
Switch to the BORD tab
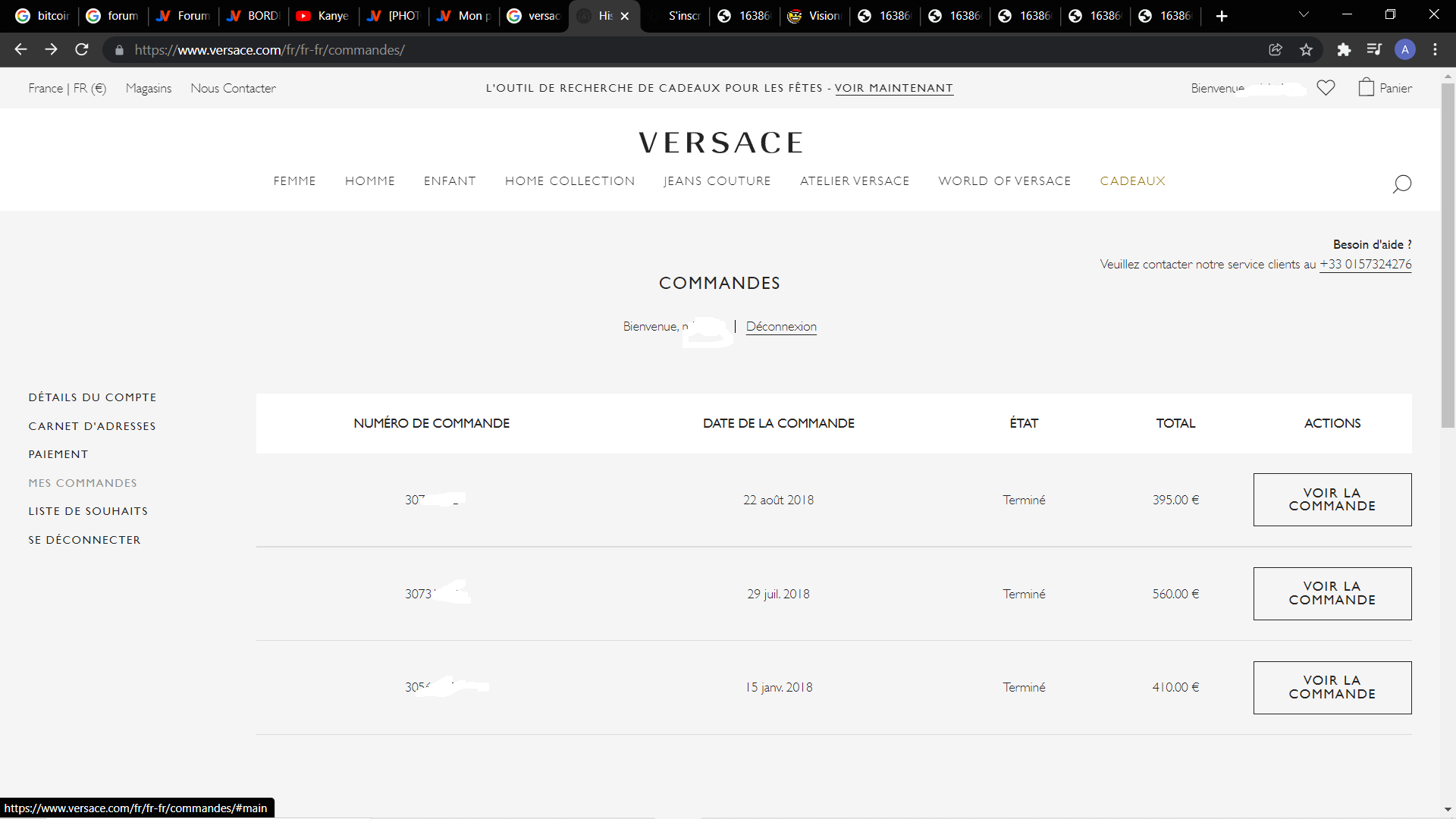click(x=253, y=16)
